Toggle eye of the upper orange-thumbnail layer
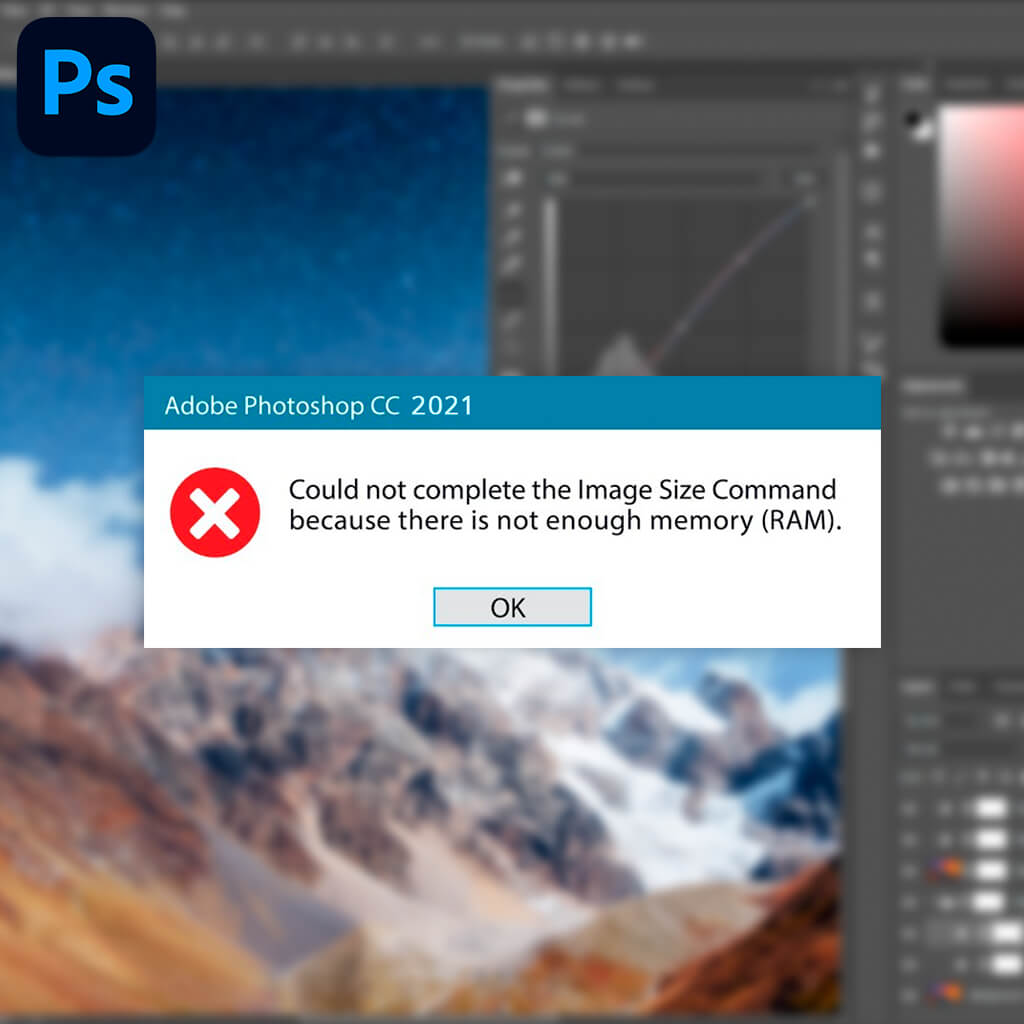Screen dimensions: 1024x1024 coord(909,871)
